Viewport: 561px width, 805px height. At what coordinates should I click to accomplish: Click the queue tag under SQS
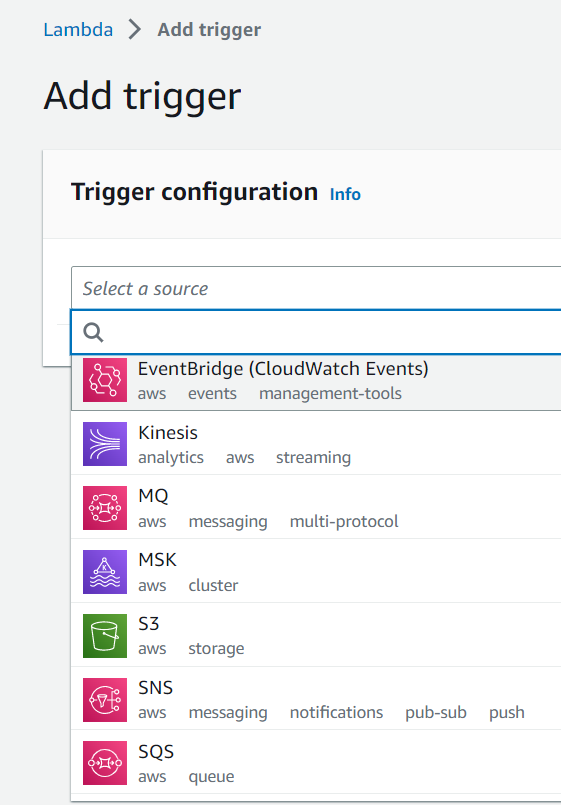click(x=211, y=777)
